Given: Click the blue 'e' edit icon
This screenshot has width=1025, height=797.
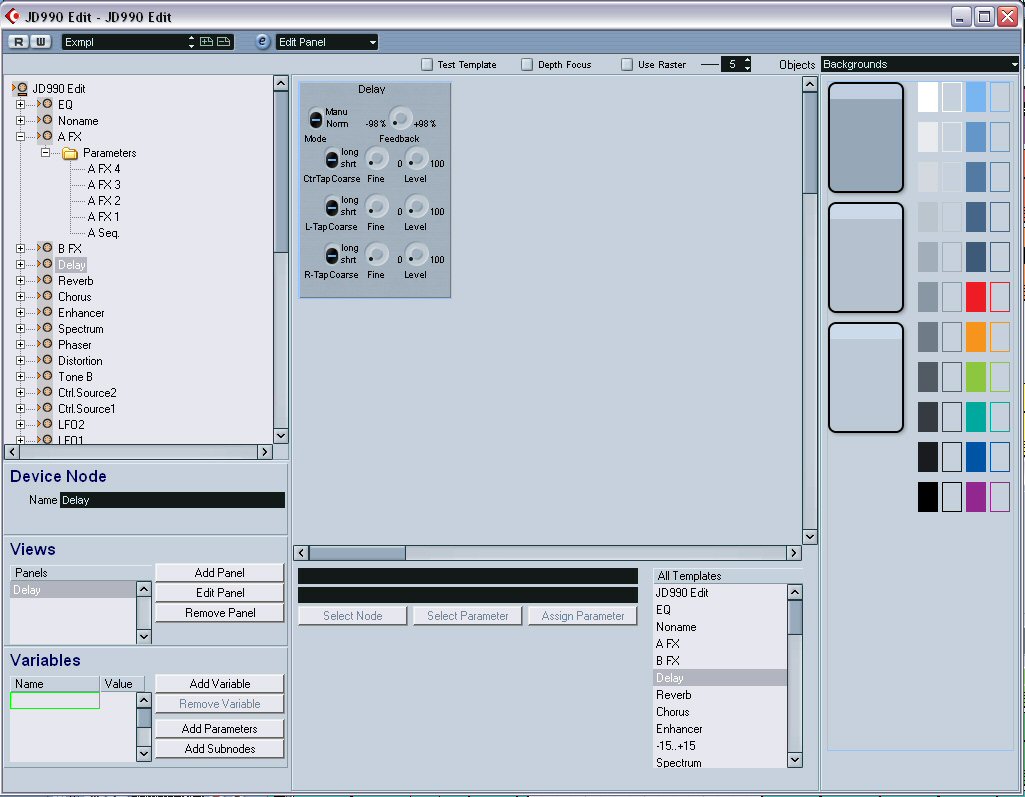Looking at the screenshot, I should coord(262,41).
